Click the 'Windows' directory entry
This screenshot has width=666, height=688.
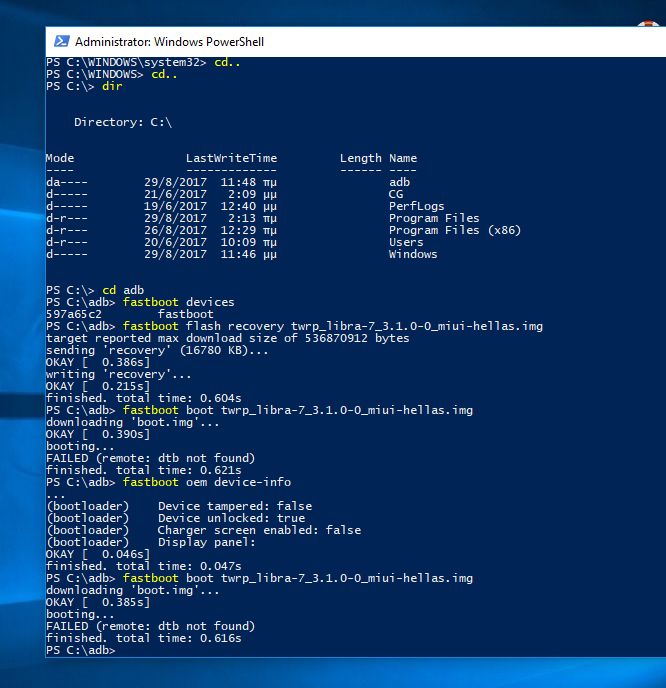tap(413, 254)
